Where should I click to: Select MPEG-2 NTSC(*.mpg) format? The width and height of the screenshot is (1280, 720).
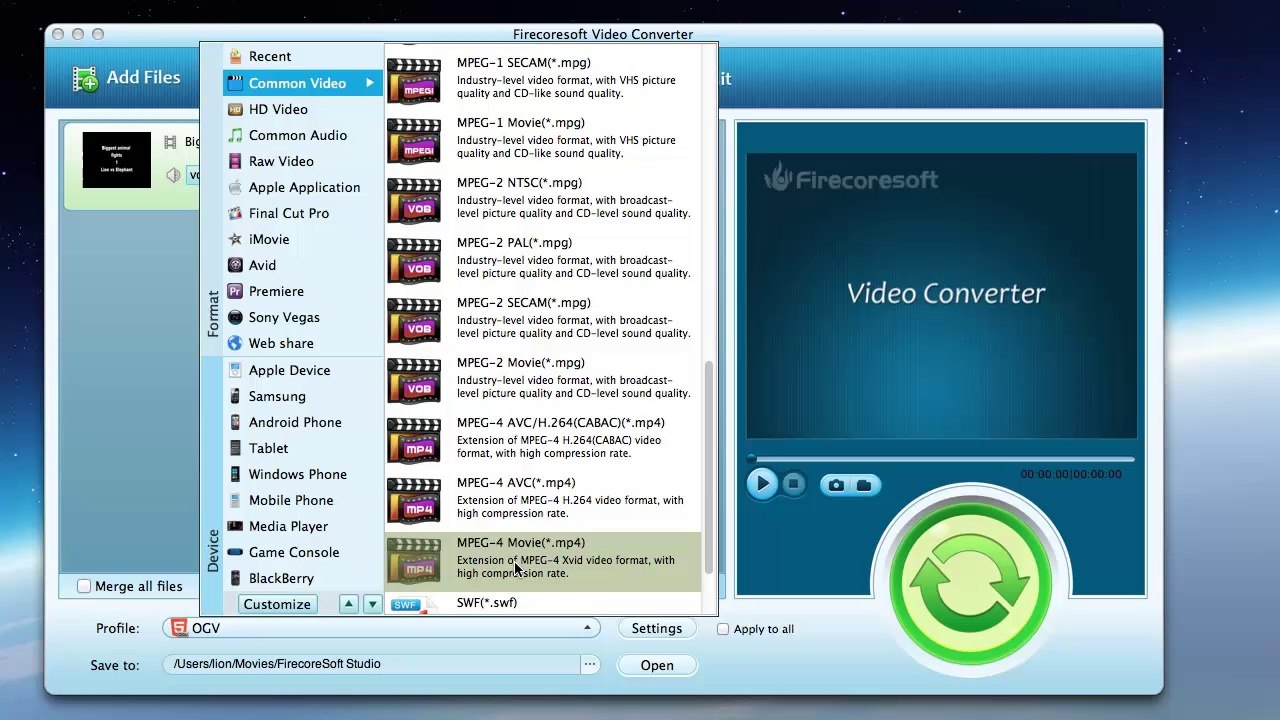tap(543, 198)
